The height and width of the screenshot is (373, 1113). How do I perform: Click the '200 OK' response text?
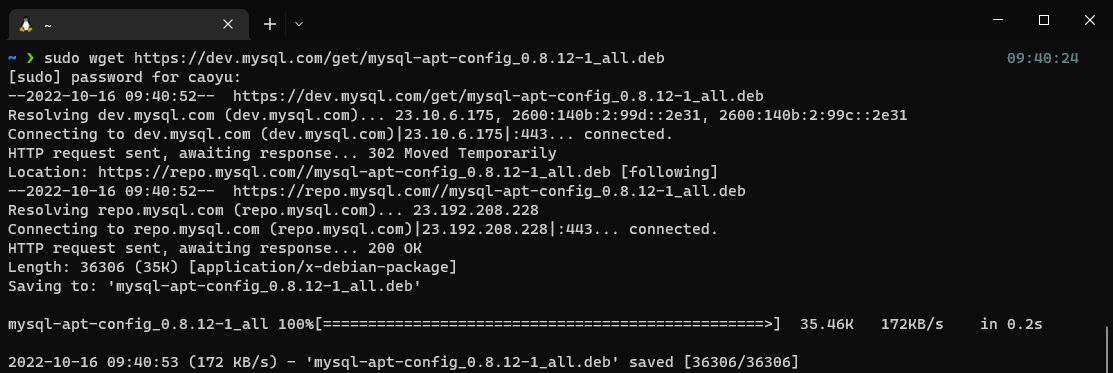pos(395,249)
